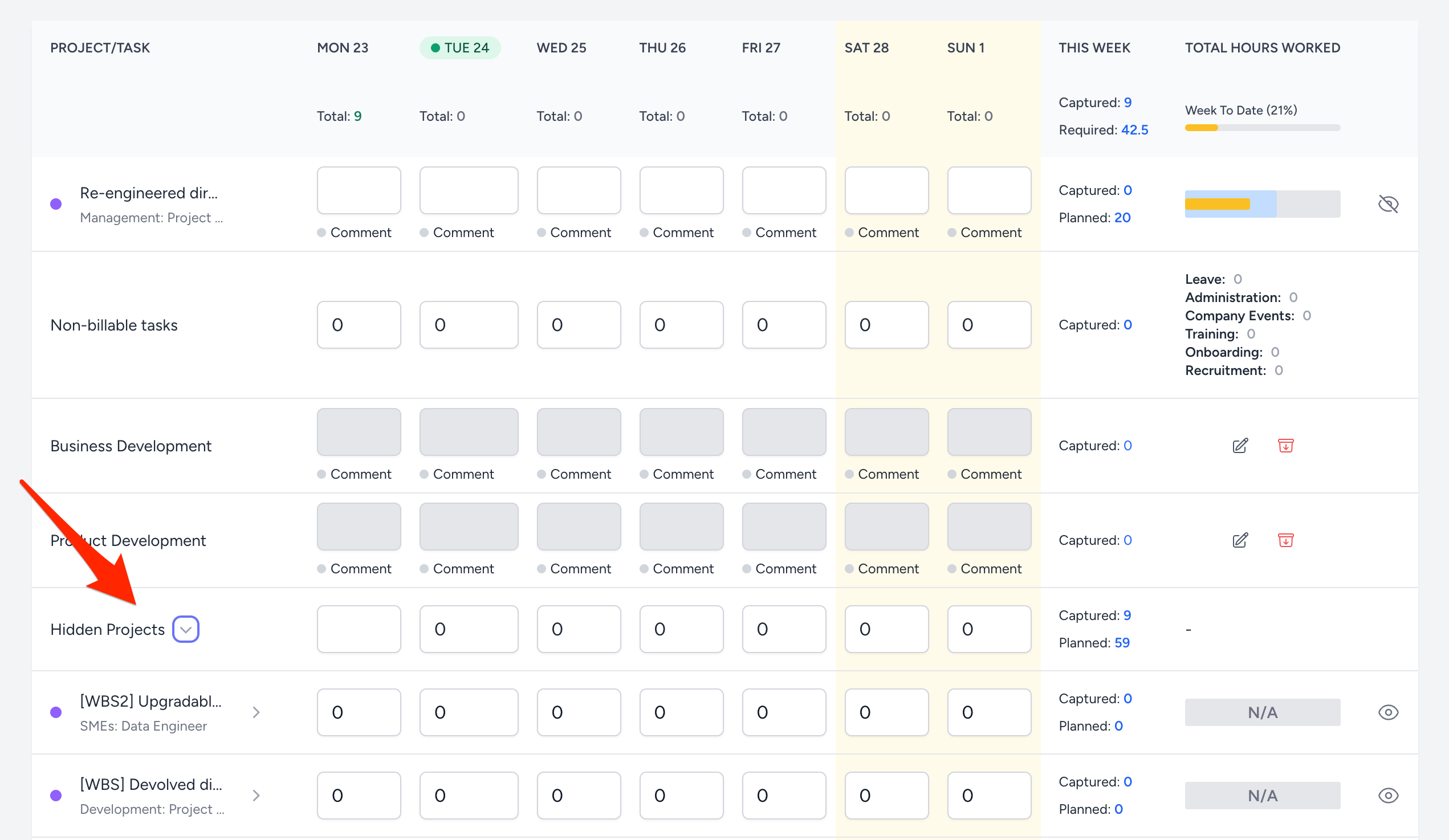Click Planned: 20 for Re-engineered dir...
The height and width of the screenshot is (840, 1449).
1094,217
